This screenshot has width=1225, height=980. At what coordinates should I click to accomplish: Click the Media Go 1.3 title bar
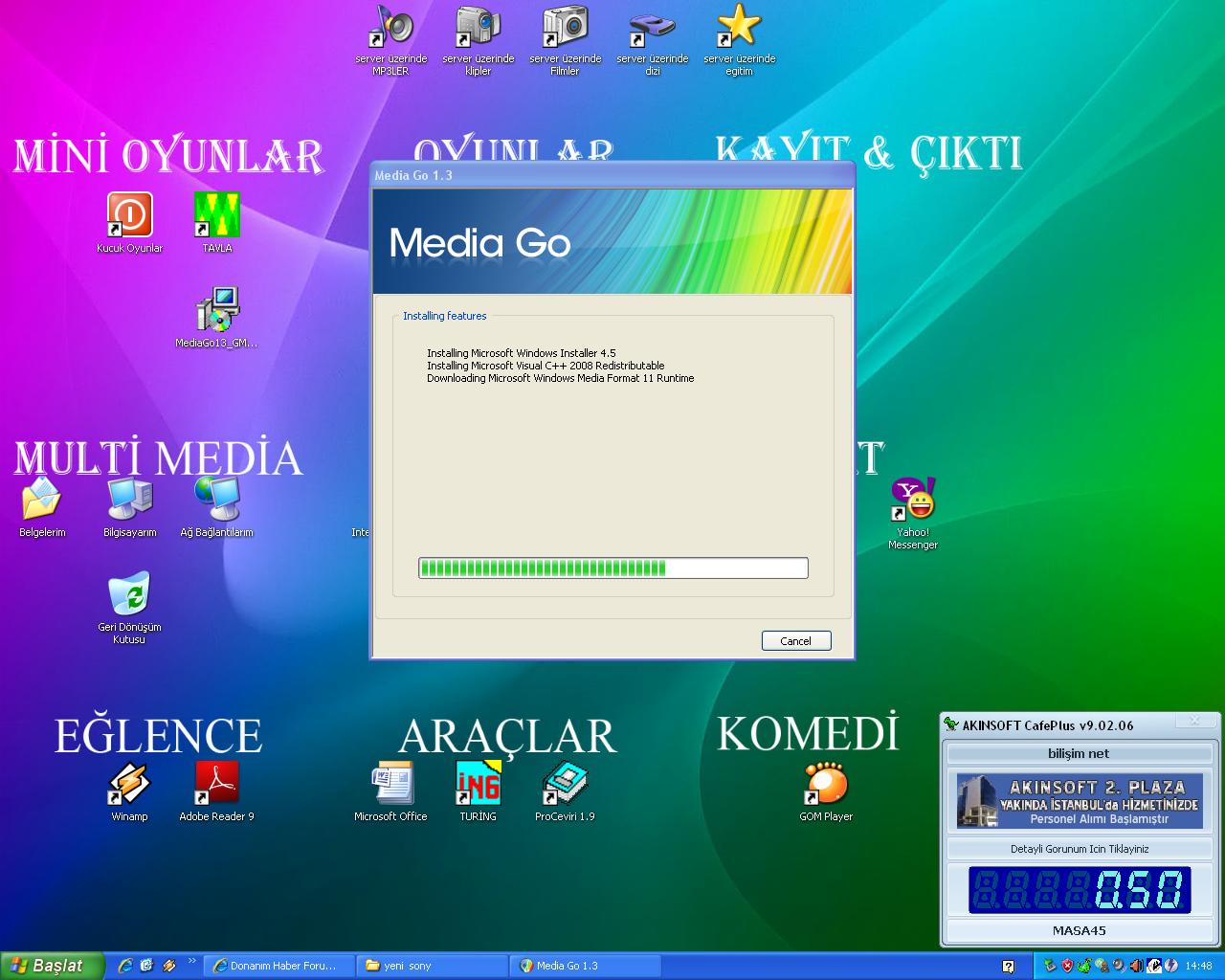point(612,175)
